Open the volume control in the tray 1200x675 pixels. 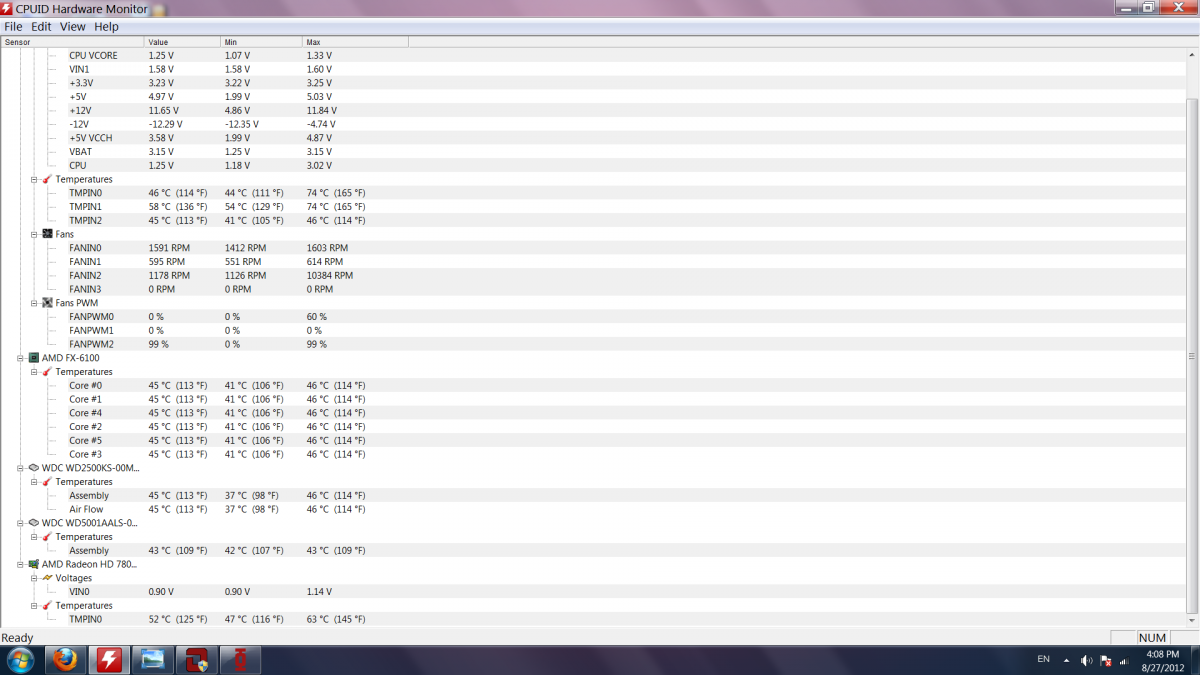(x=1086, y=660)
